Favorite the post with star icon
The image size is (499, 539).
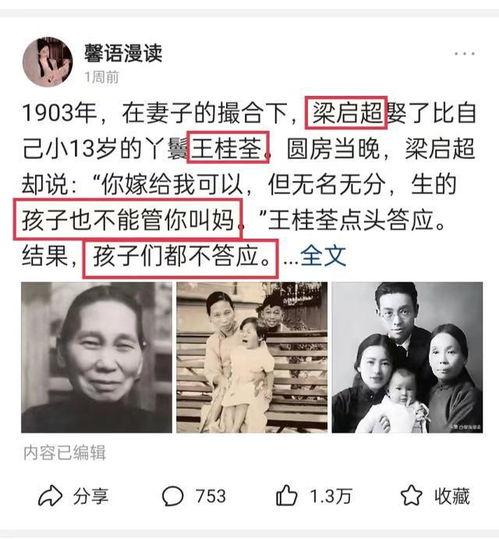click(x=411, y=495)
